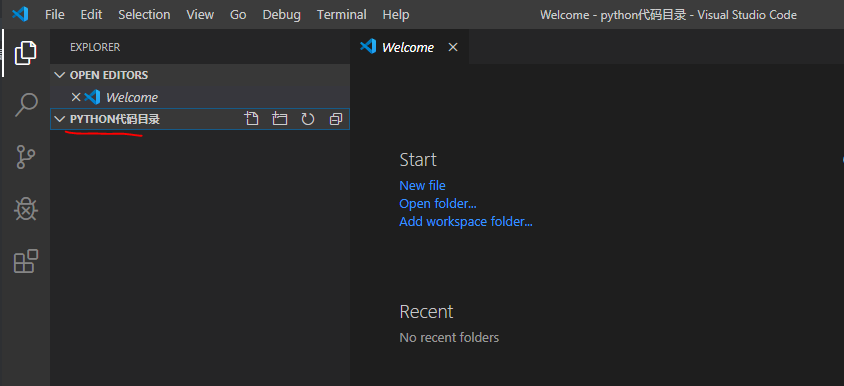This screenshot has width=844, height=386.
Task: Open the Terminal menu
Action: click(341, 15)
